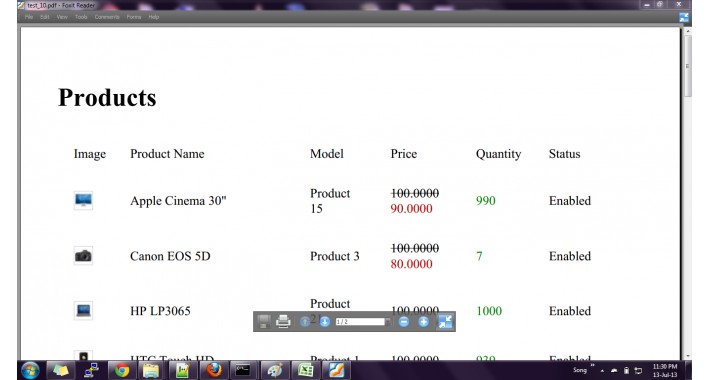Click read mode icon in menu bar corner
The width and height of the screenshot is (710, 380).
pos(684,17)
